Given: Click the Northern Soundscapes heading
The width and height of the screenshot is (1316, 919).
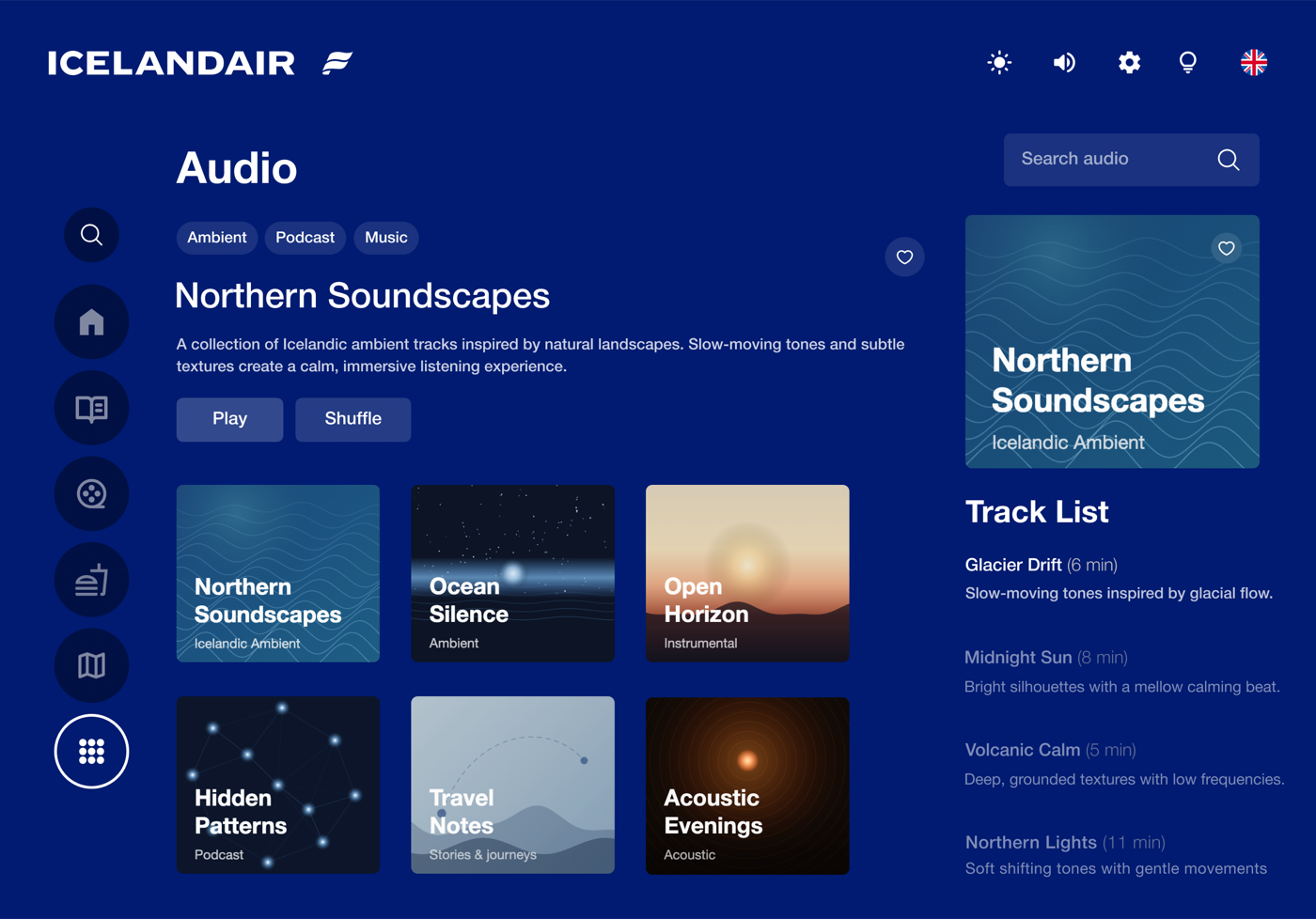Looking at the screenshot, I should point(362,296).
